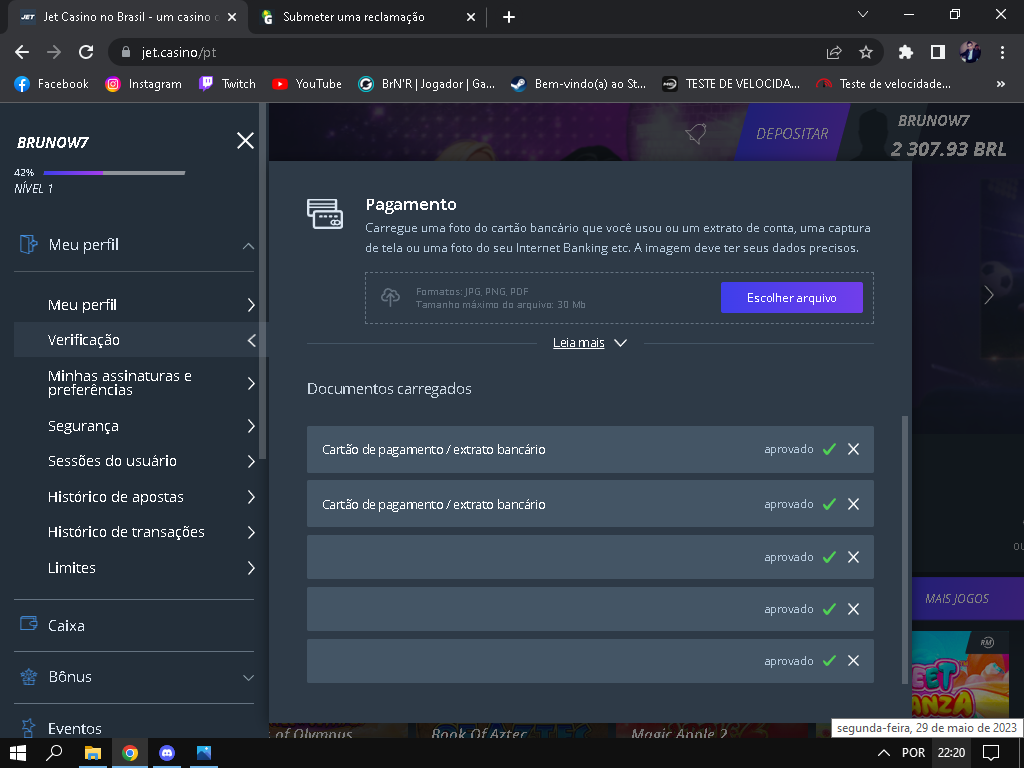Click the Caixa wallet icon
This screenshot has height=768, width=1024.
[x=29, y=624]
